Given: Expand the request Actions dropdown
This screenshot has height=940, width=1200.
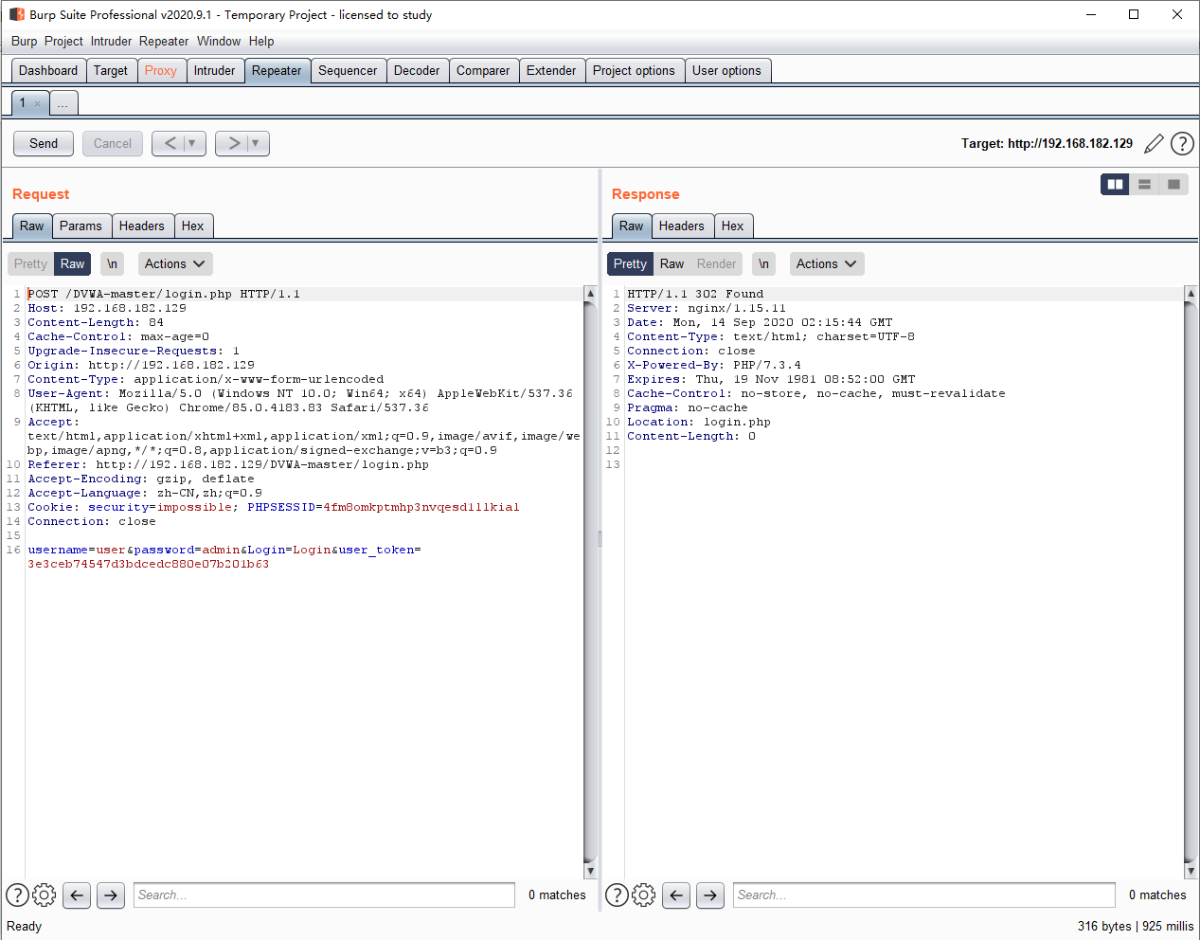Looking at the screenshot, I should tap(175, 264).
